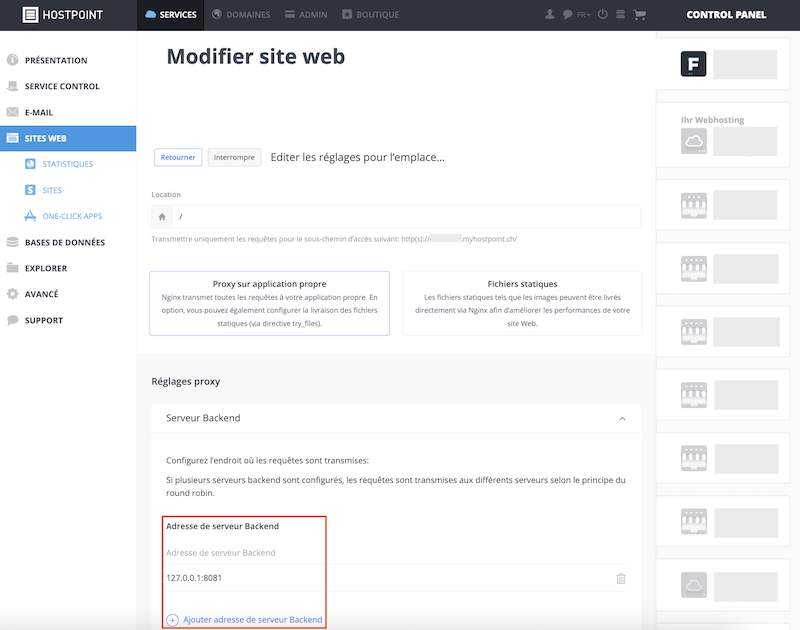Click the black F icon in Control Panel
800x630 pixels.
[x=693, y=64]
